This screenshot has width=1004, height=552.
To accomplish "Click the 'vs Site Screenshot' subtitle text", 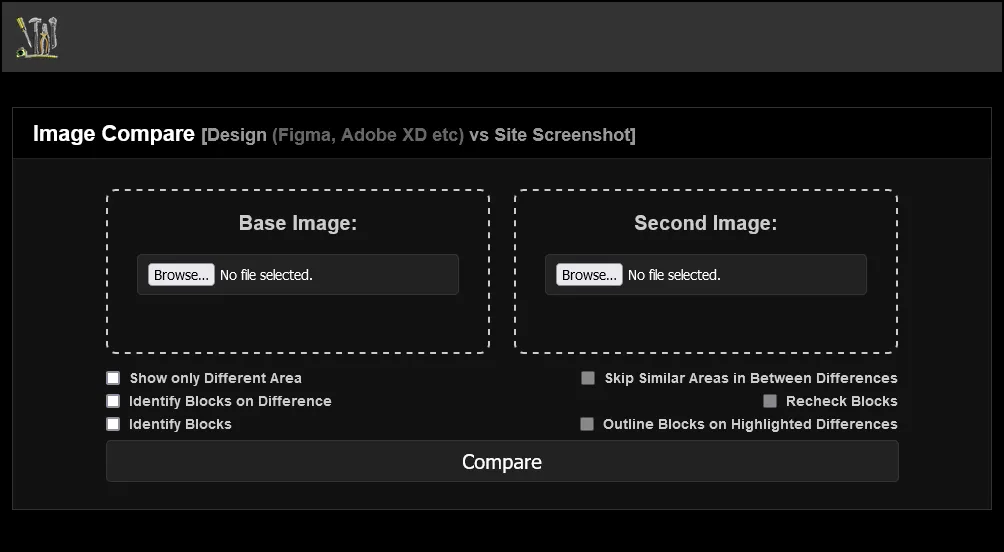I will [x=552, y=135].
